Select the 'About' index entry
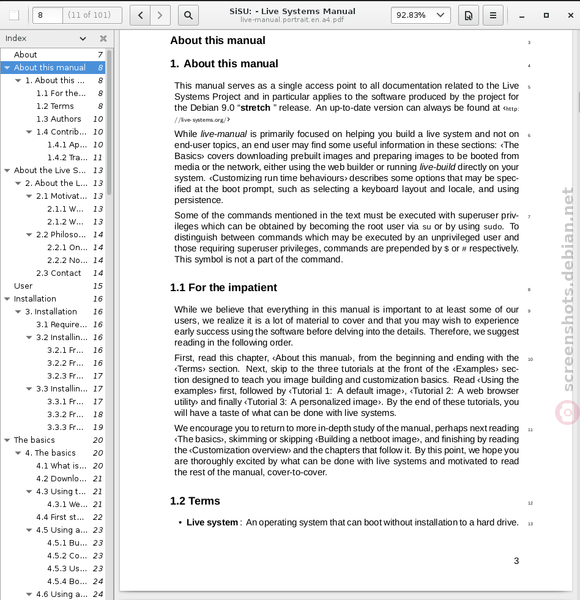Image resolution: width=580 pixels, height=600 pixels. point(54,55)
